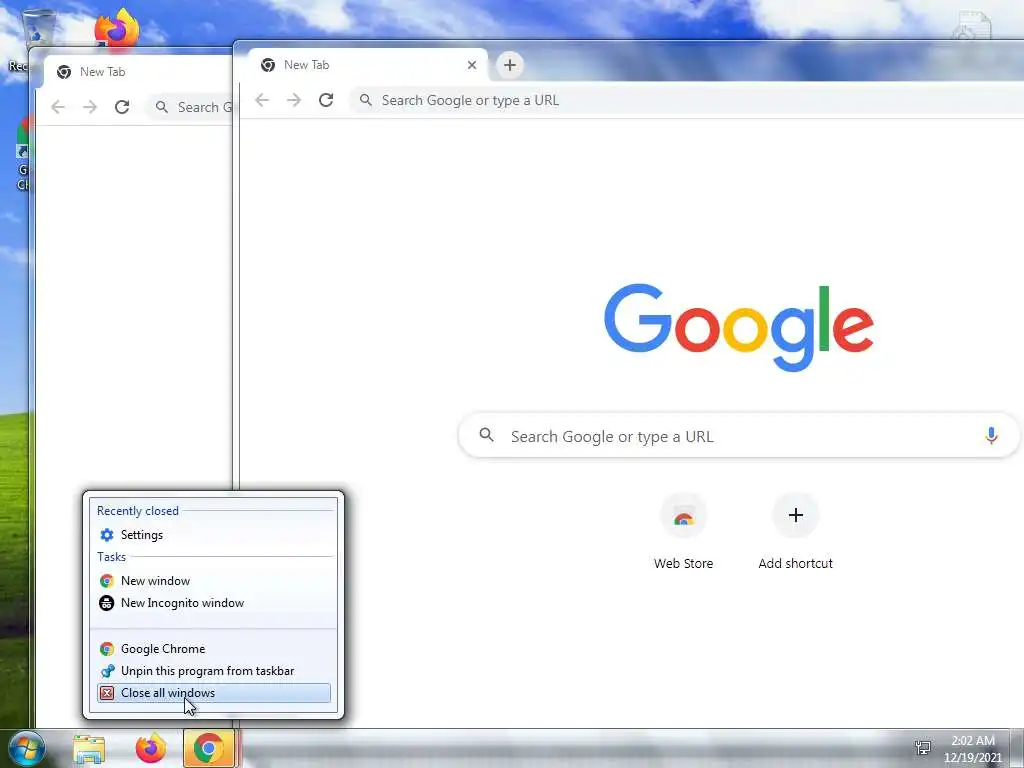The height and width of the screenshot is (768, 1024).
Task: Click the Google logo
Action: (x=739, y=327)
